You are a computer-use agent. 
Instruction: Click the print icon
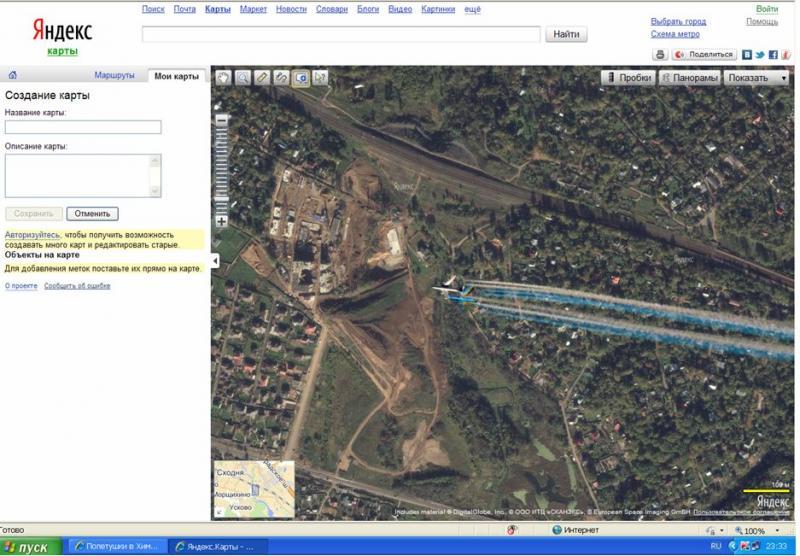tap(660, 55)
